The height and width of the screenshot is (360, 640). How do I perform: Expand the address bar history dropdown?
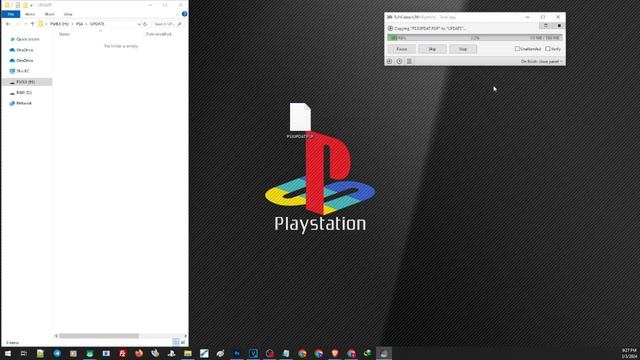pos(139,24)
